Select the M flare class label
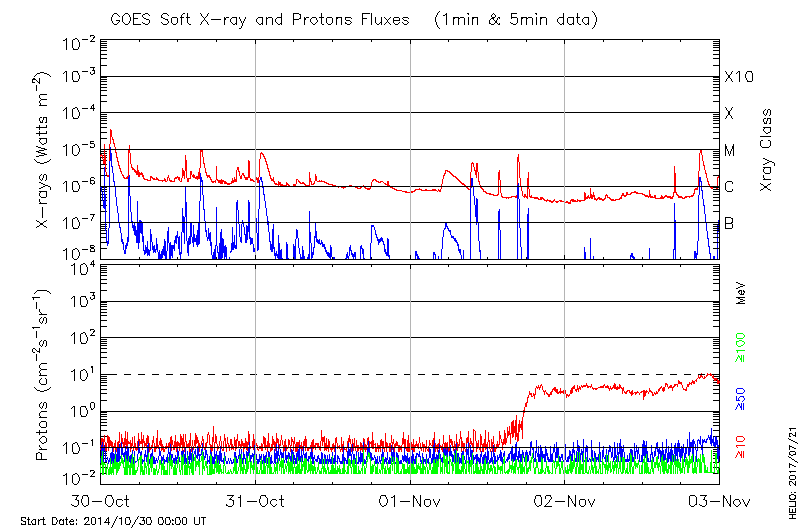The width and height of the screenshot is (800, 530). [730, 150]
